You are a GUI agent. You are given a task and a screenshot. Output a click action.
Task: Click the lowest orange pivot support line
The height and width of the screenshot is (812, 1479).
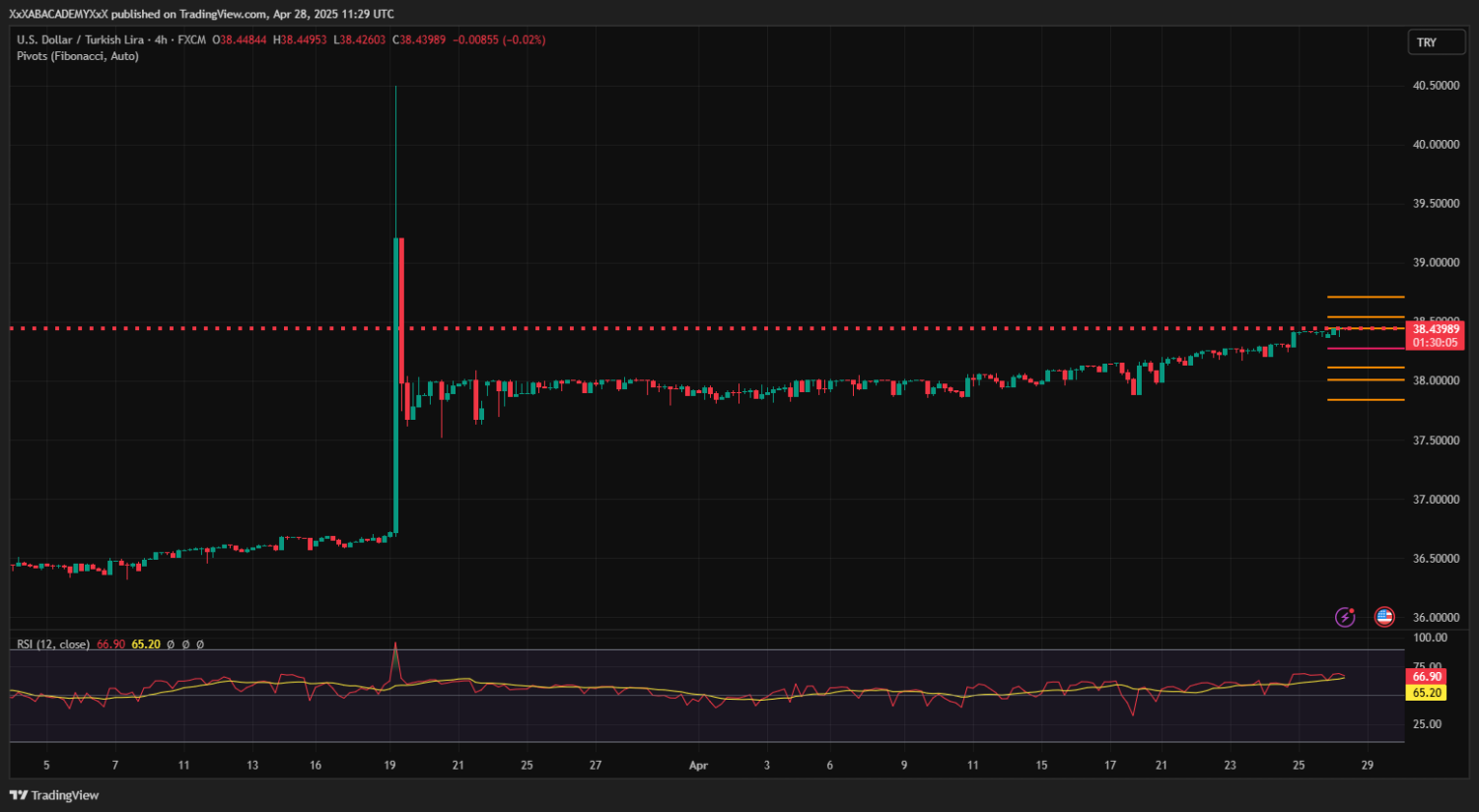pos(1366,400)
